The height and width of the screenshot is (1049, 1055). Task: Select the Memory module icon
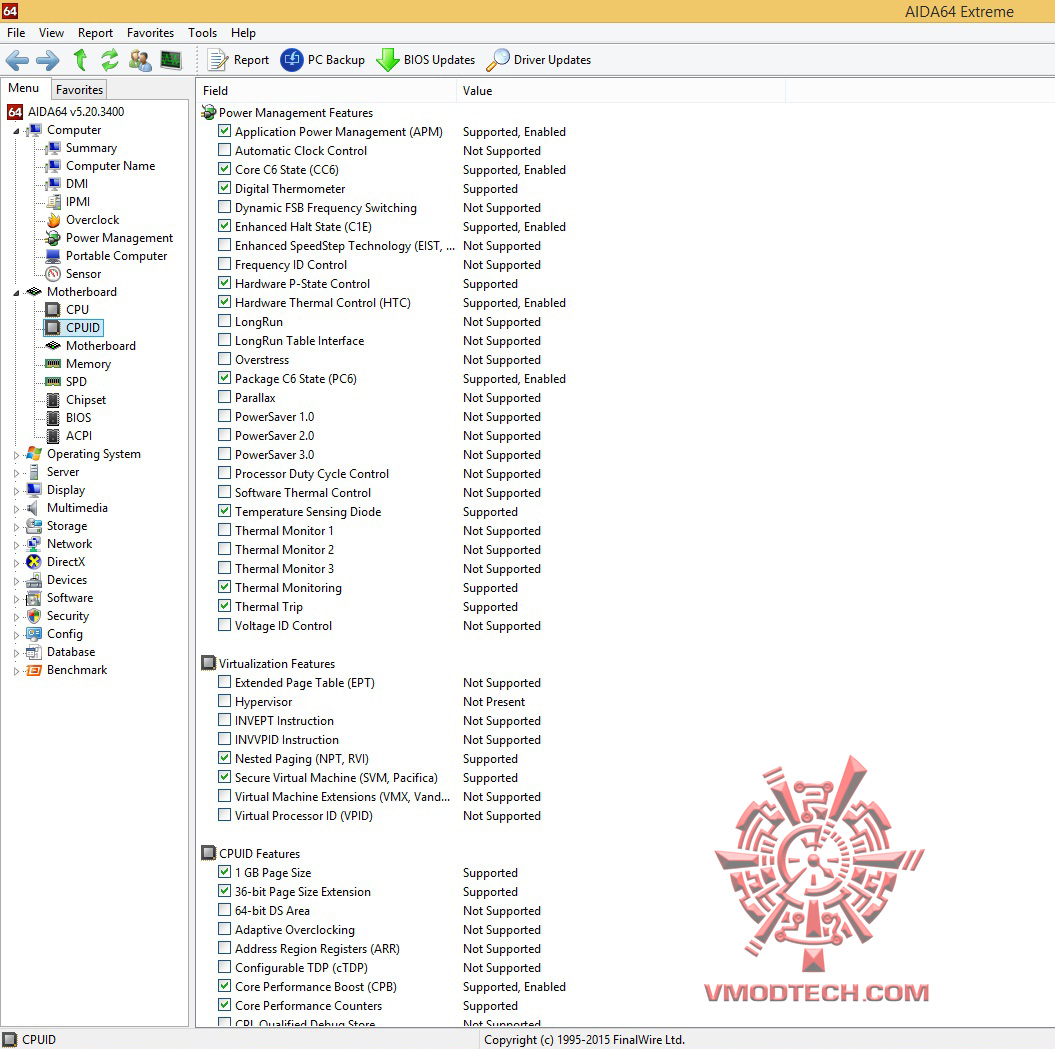coord(53,363)
